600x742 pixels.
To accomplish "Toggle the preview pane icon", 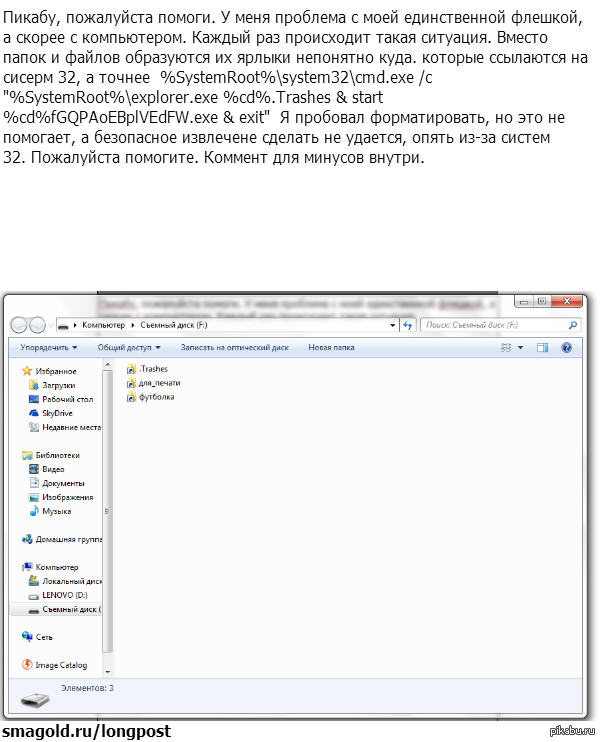I will 543,348.
